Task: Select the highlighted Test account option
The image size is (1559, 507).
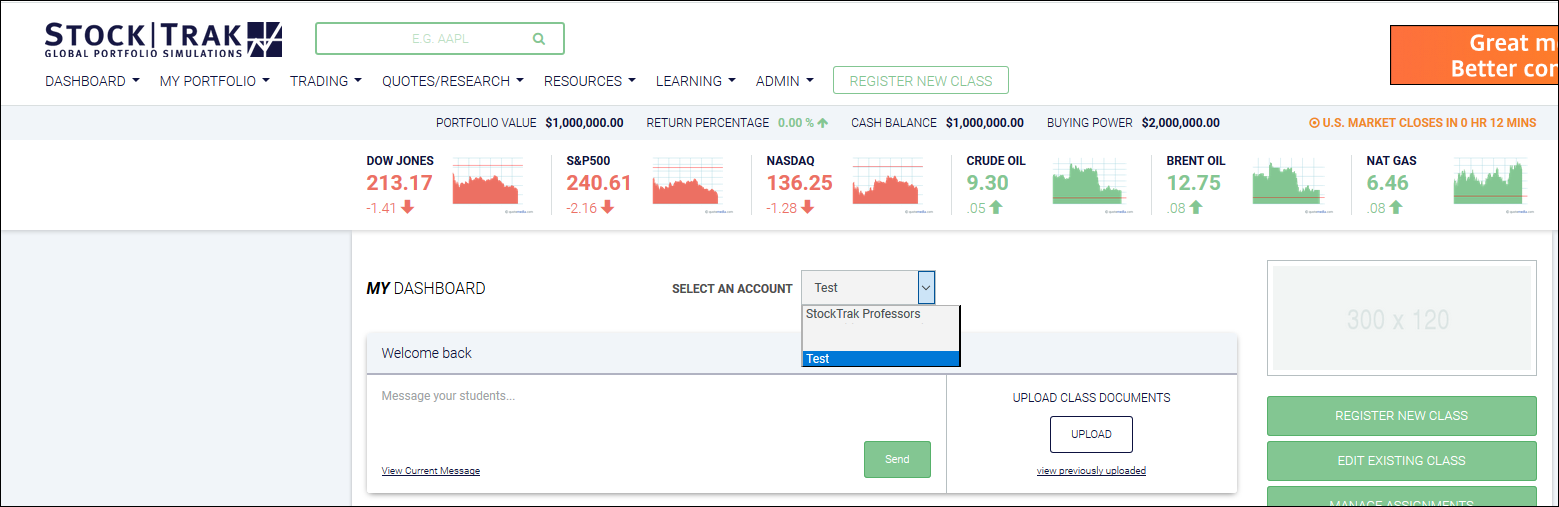Action: [x=881, y=359]
